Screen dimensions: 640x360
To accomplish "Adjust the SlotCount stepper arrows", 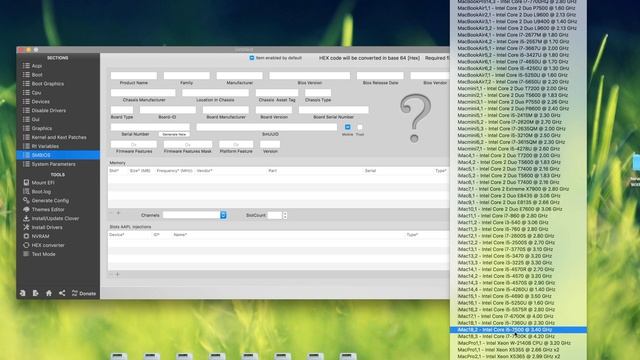I will pos(285,215).
